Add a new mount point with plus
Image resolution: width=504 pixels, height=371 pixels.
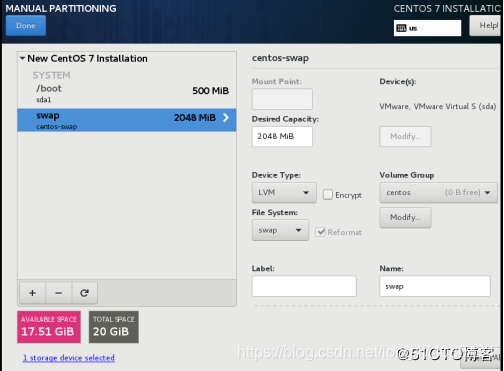pos(32,293)
